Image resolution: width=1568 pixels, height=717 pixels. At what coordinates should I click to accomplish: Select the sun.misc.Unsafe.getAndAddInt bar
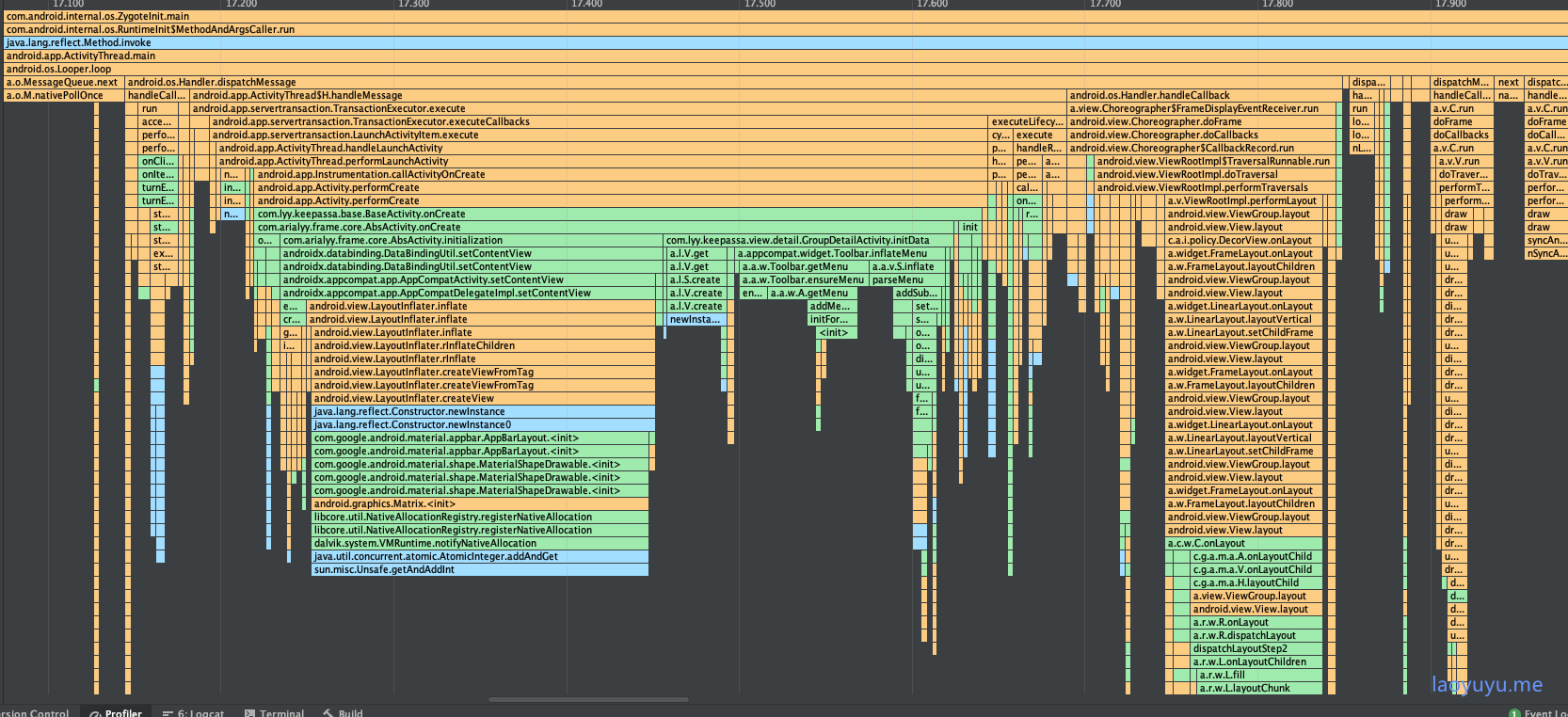(480, 569)
